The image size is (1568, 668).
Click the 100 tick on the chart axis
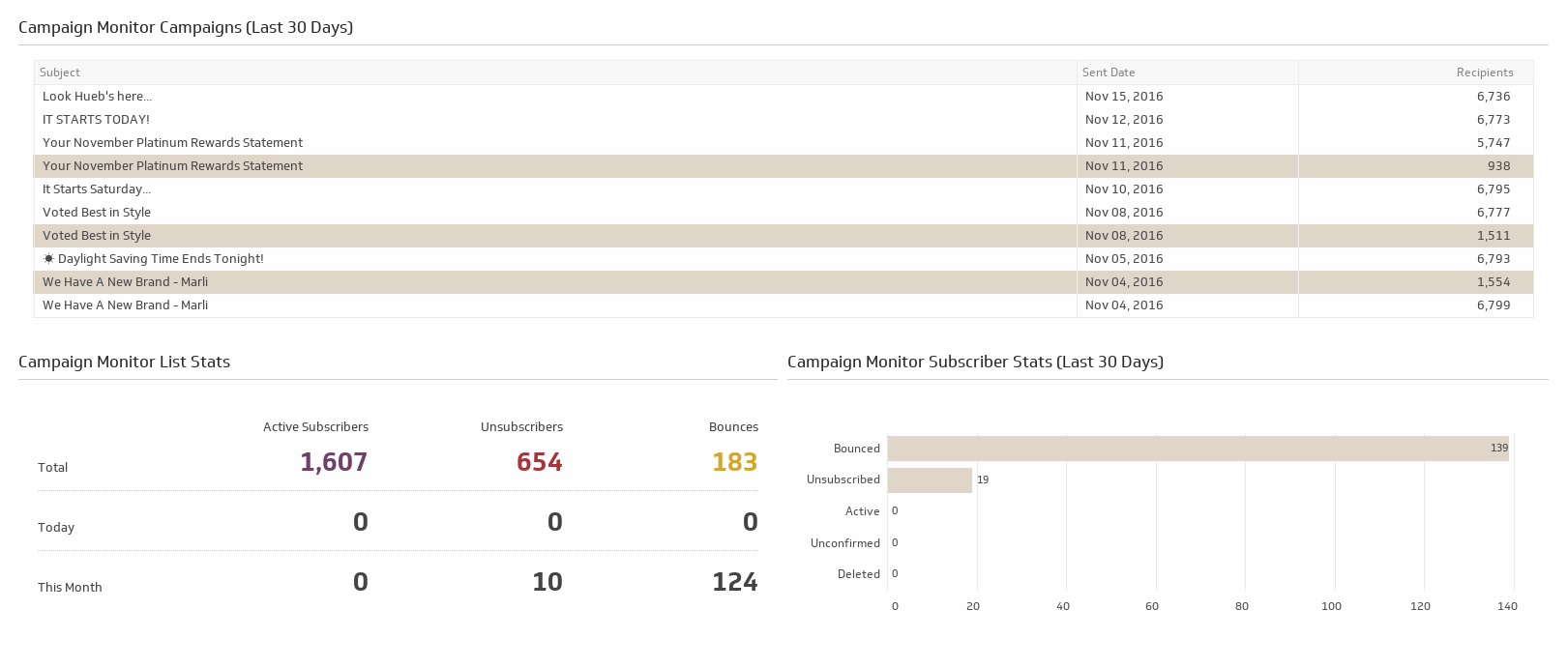coord(1331,607)
